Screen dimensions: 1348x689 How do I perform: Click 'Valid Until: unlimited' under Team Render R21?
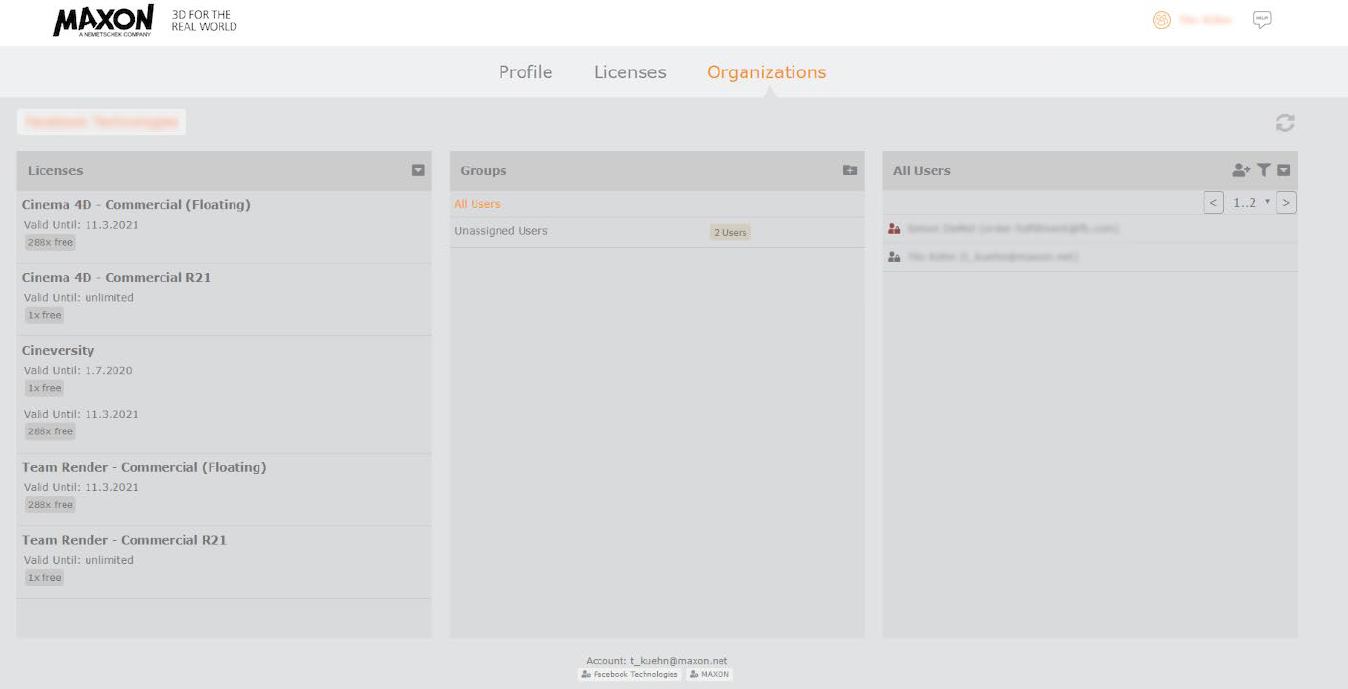coord(78,560)
